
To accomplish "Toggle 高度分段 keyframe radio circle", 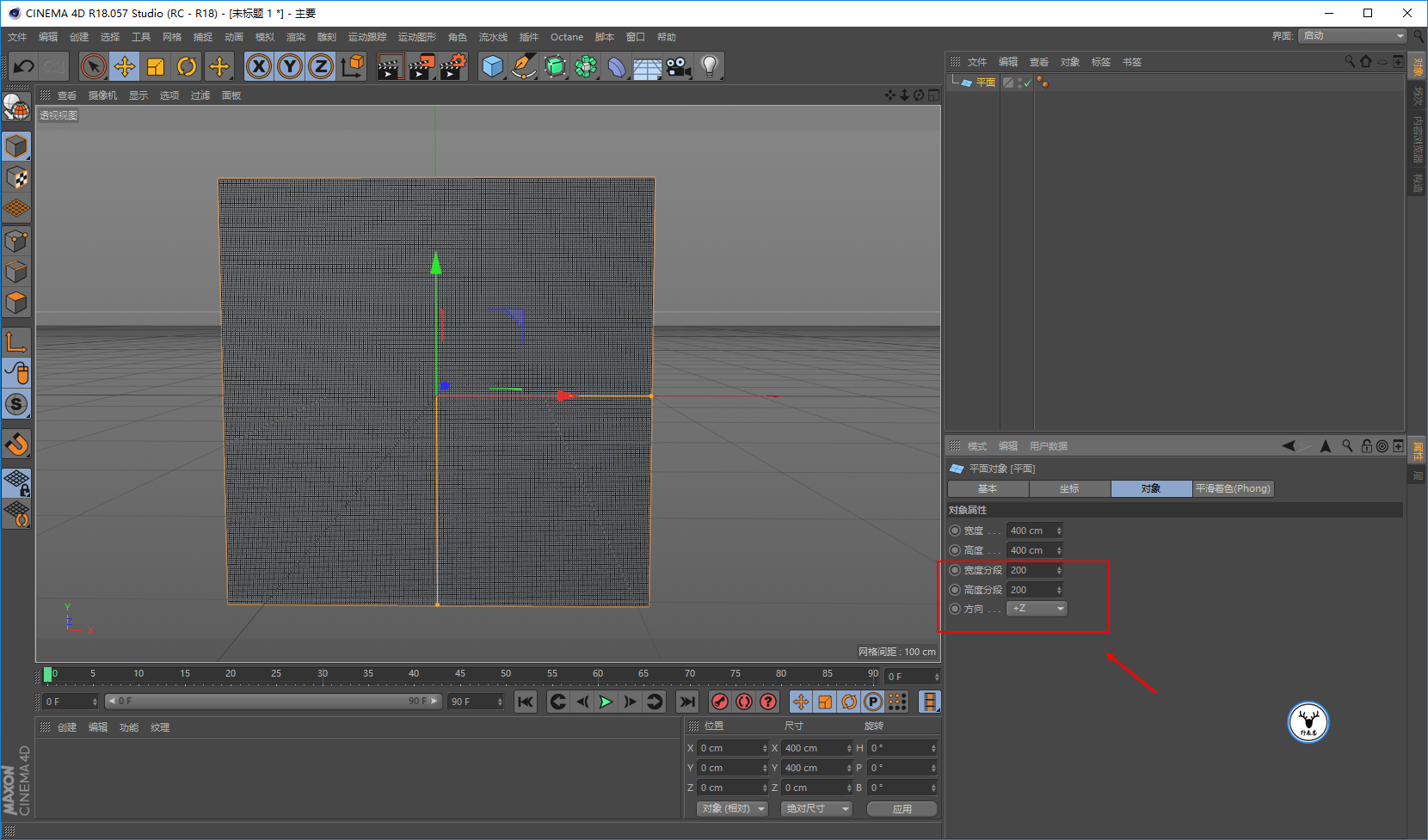I will click(x=955, y=590).
